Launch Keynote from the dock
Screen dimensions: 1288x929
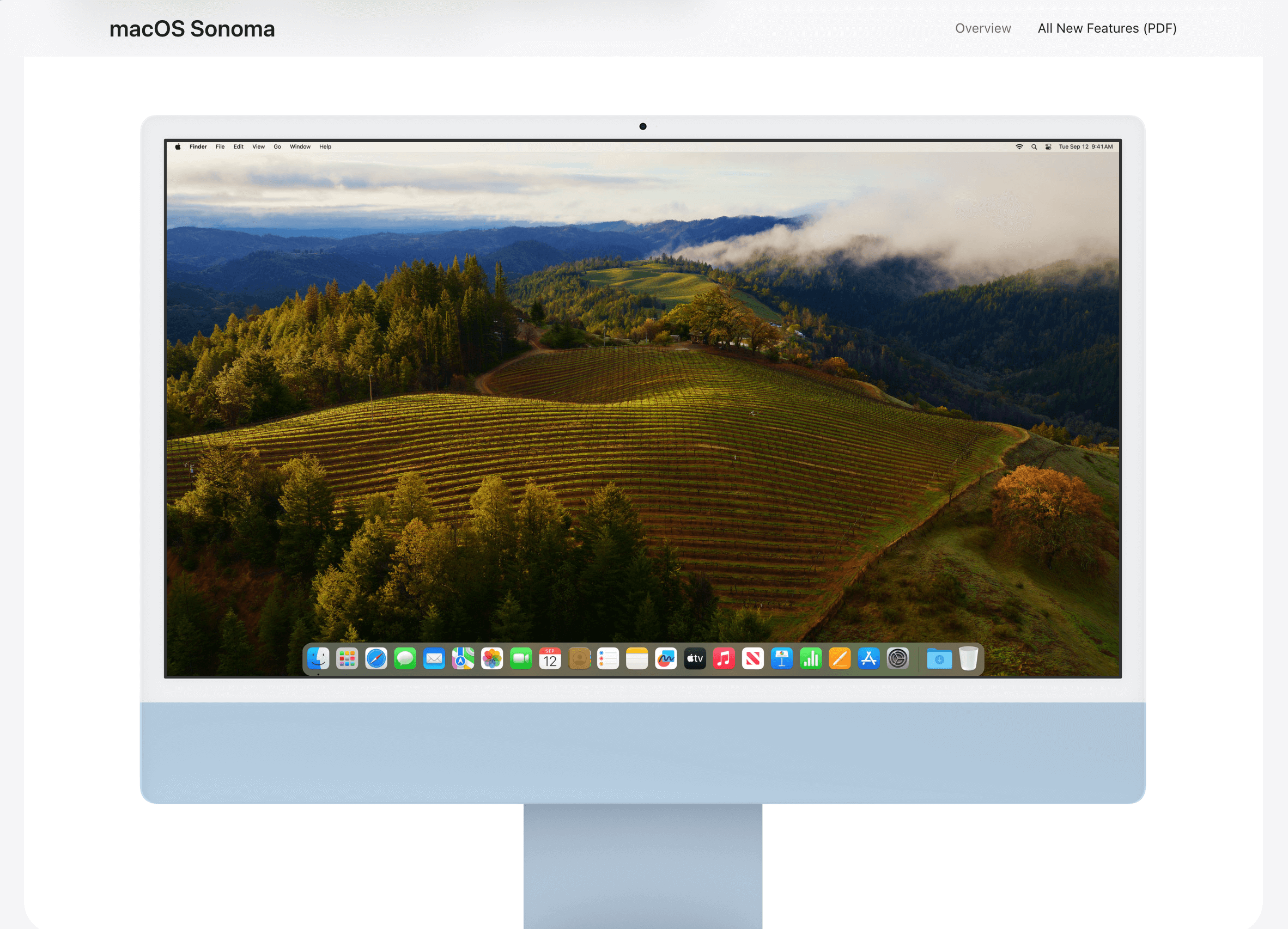781,659
